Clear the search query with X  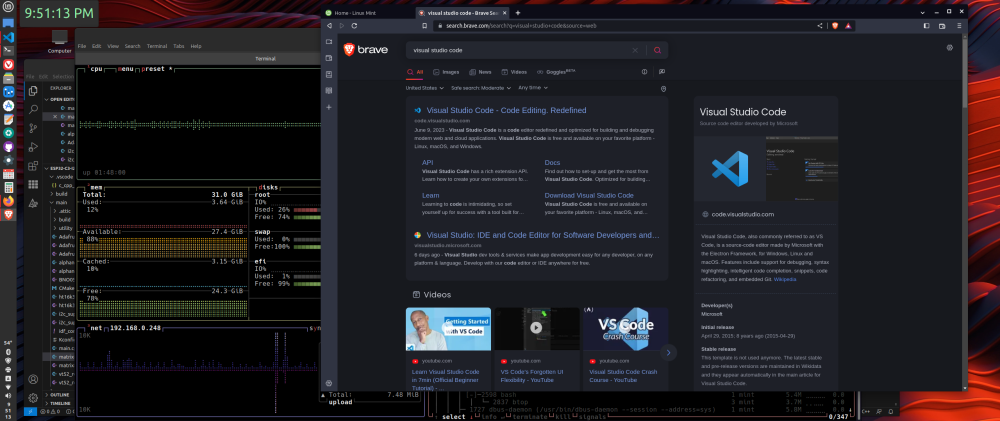(635, 50)
